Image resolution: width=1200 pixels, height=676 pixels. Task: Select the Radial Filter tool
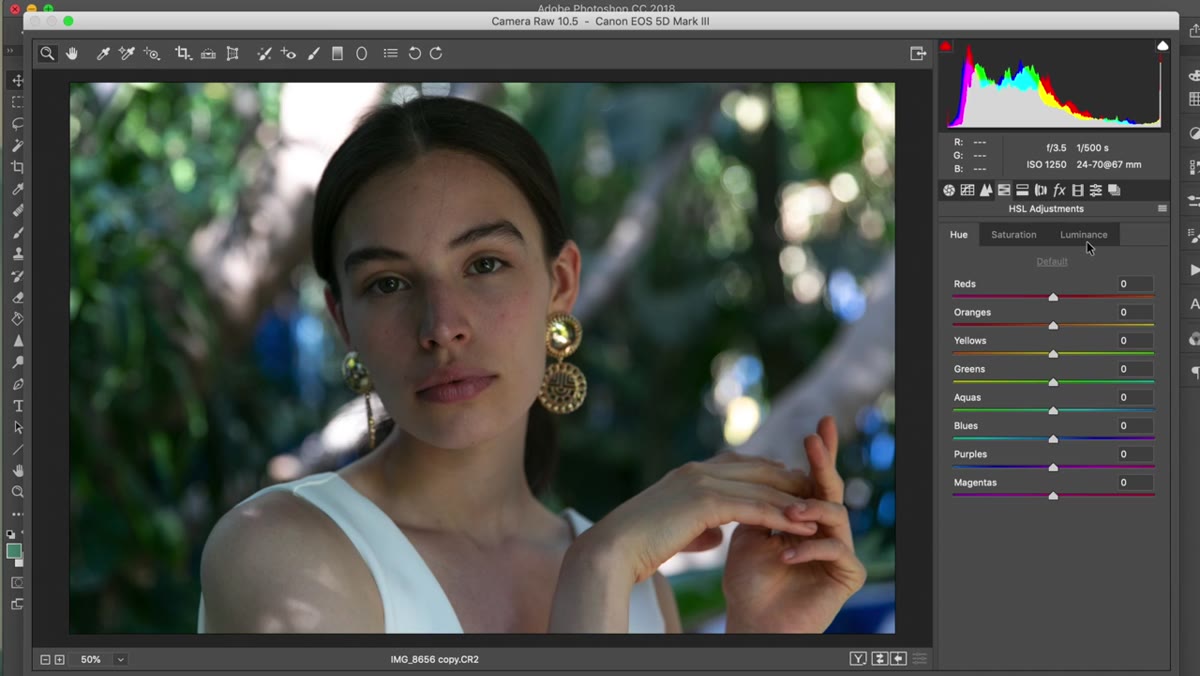[x=362, y=53]
